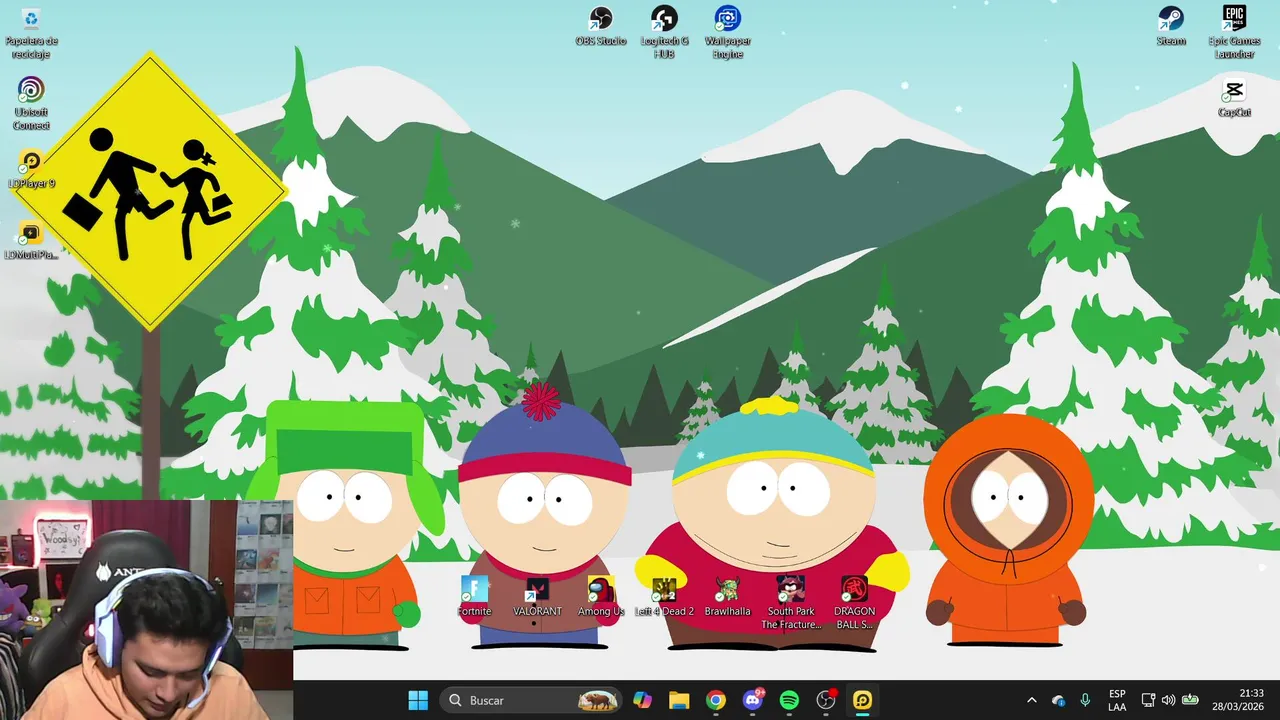Open CapCut desktop shortcut
Image resolution: width=1280 pixels, height=720 pixels.
(1234, 98)
